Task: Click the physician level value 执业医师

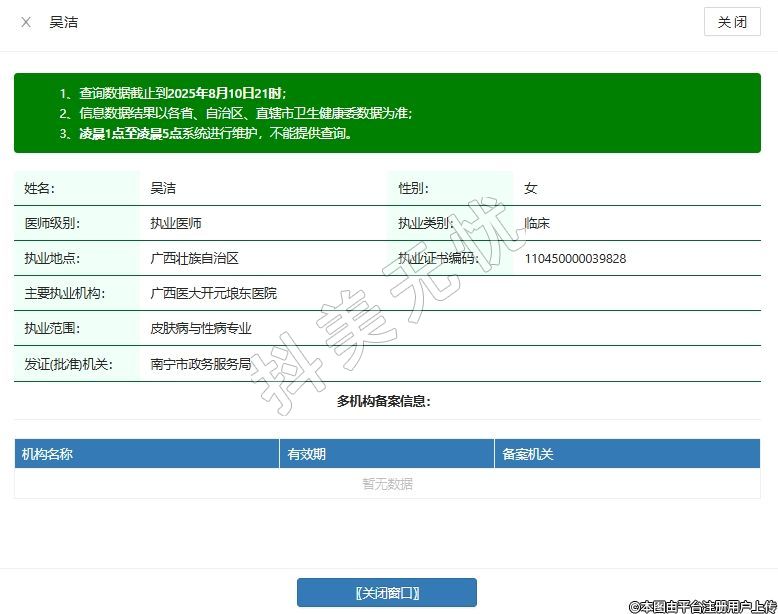Action: tap(176, 223)
